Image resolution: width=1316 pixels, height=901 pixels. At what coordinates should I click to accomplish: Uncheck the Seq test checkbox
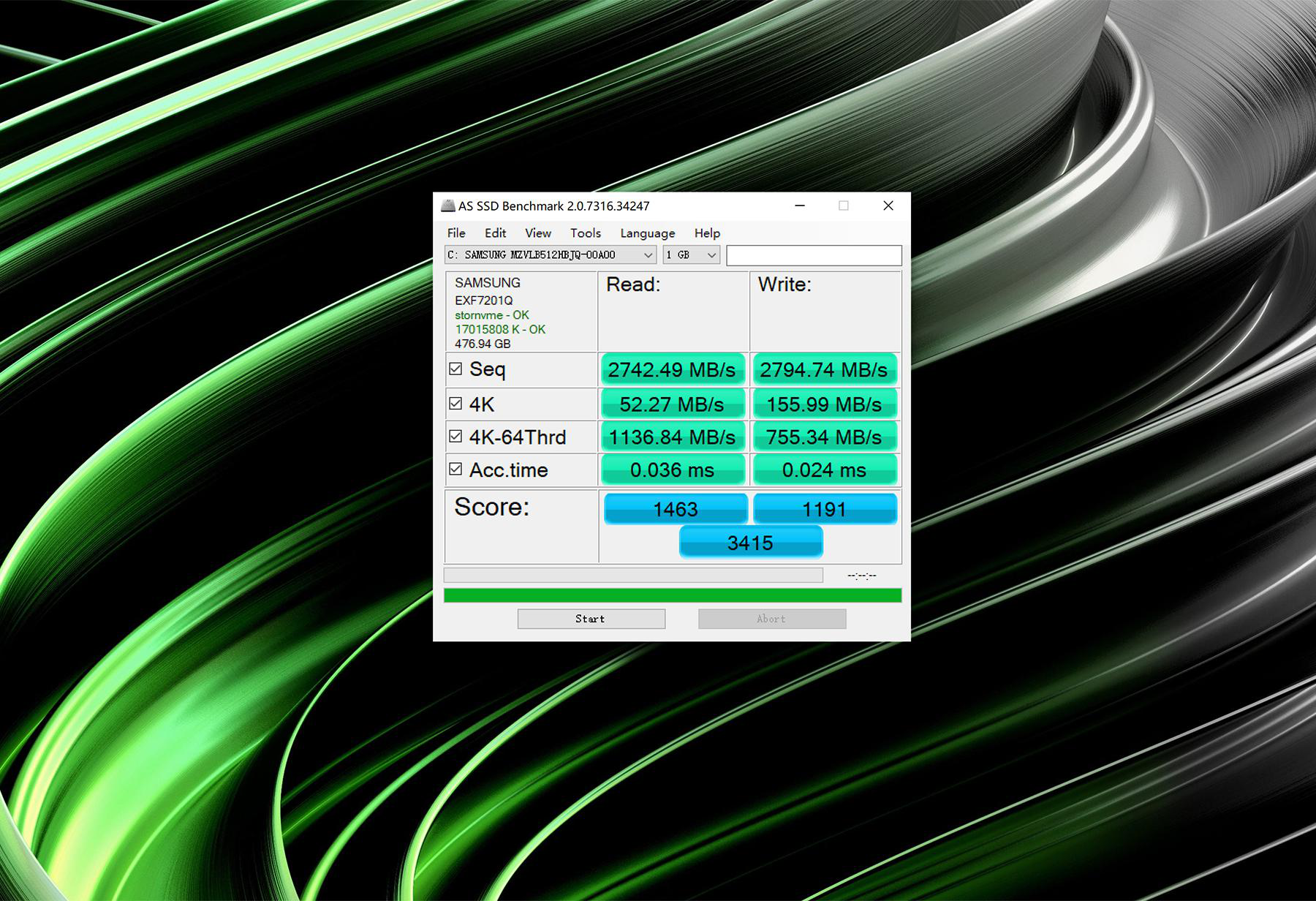click(x=455, y=369)
